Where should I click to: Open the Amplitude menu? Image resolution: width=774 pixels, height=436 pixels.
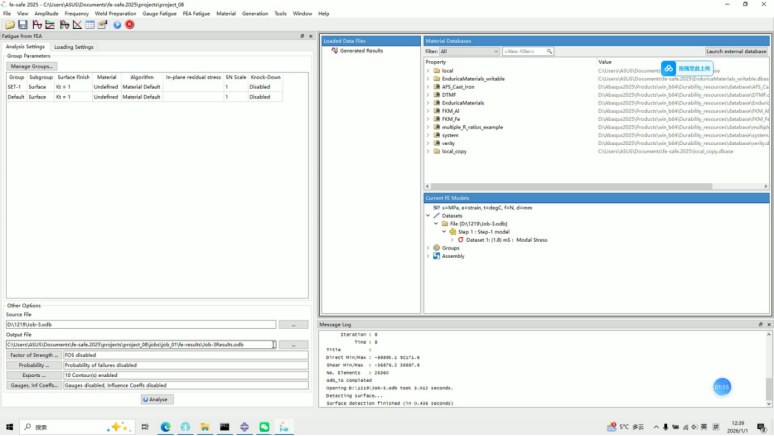[46, 14]
